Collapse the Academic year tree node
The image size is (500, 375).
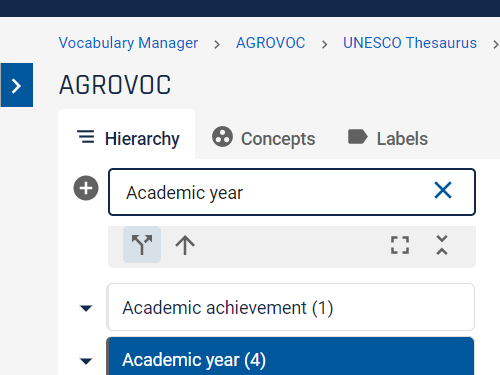pyautogui.click(x=86, y=361)
